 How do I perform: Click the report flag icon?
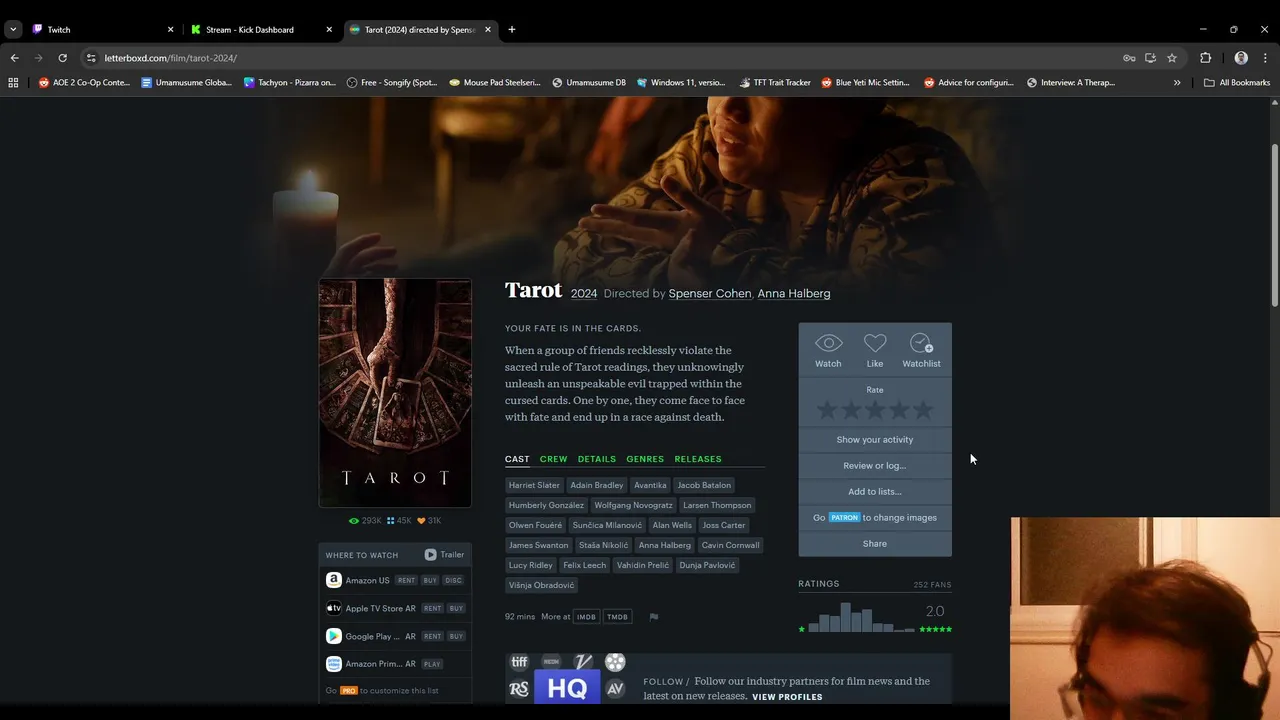(x=654, y=617)
